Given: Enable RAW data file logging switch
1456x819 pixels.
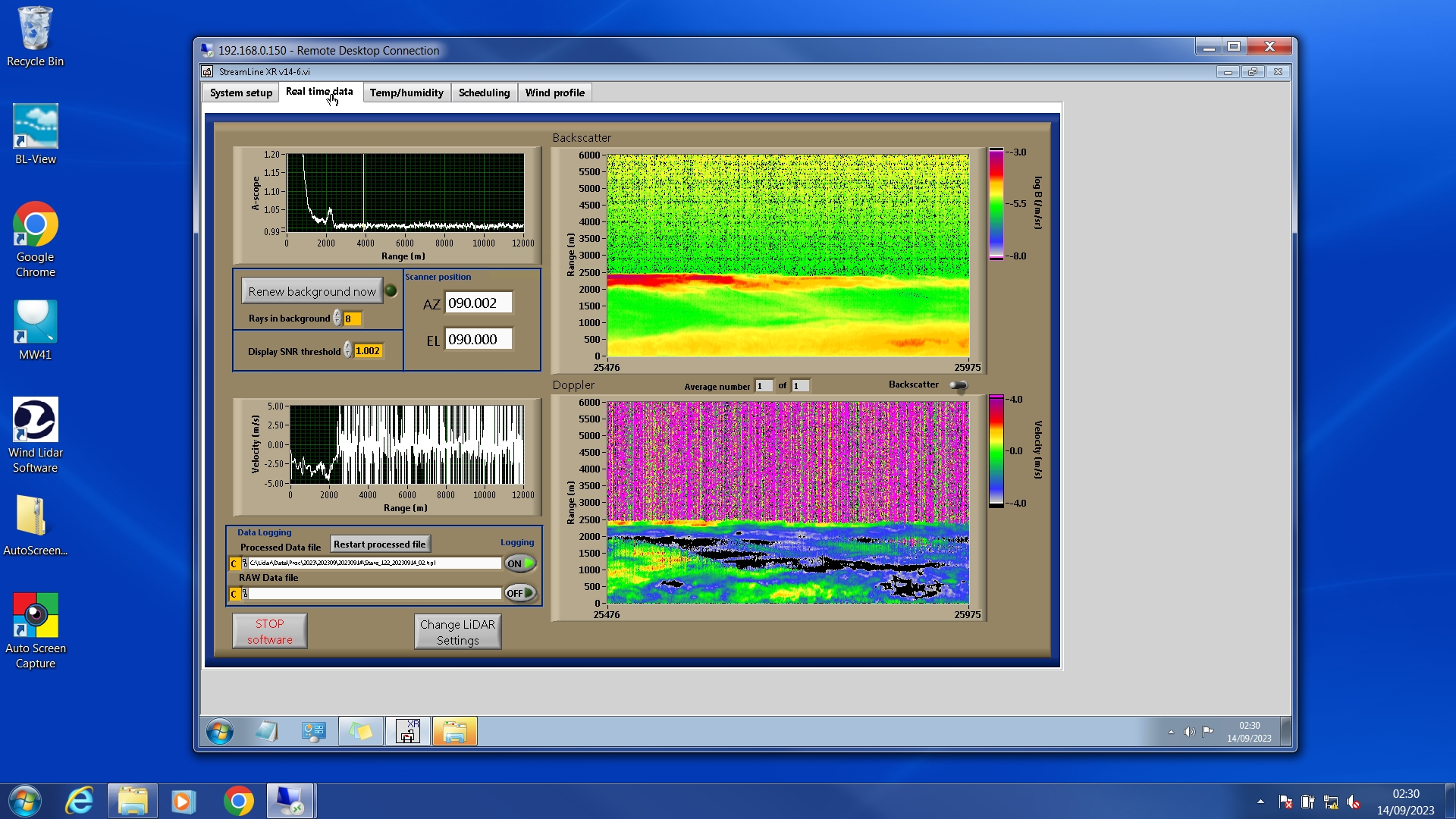Looking at the screenshot, I should (x=520, y=593).
